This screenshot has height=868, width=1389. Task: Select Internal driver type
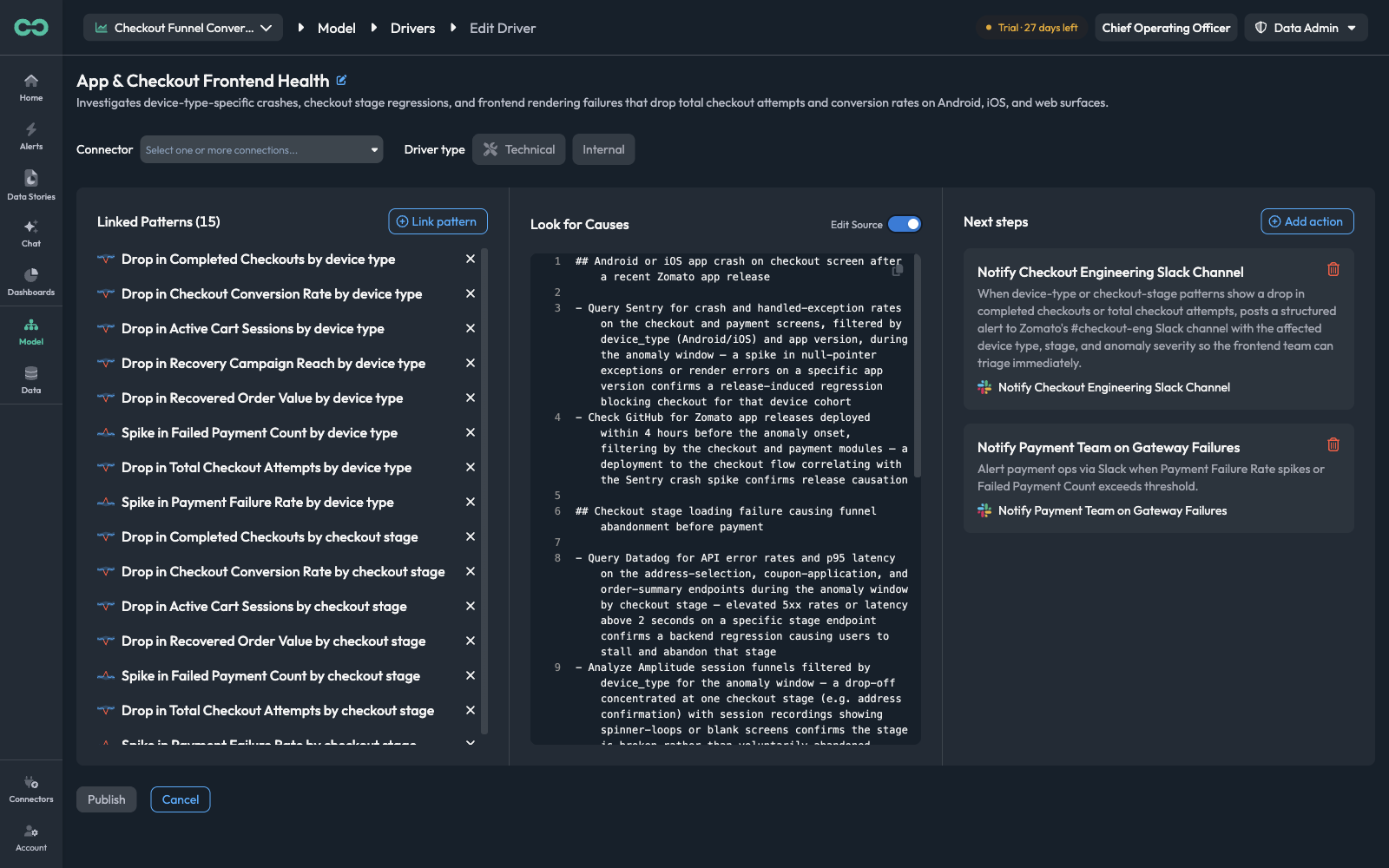point(603,149)
